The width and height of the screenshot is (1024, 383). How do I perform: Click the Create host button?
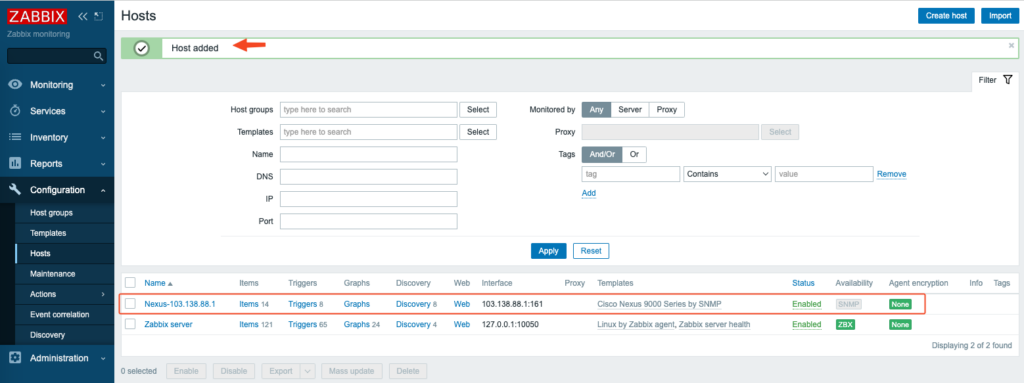946,16
